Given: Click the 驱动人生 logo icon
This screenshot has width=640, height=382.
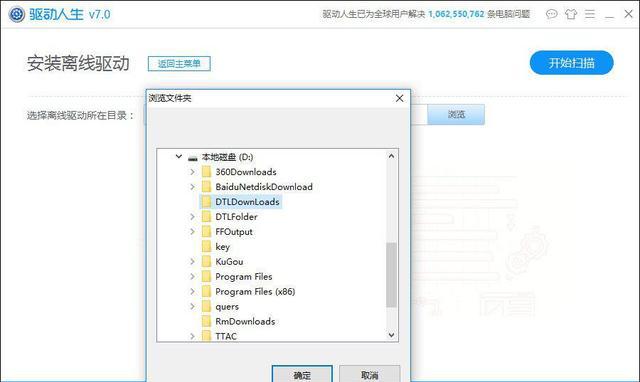Looking at the screenshot, I should pyautogui.click(x=17, y=14).
